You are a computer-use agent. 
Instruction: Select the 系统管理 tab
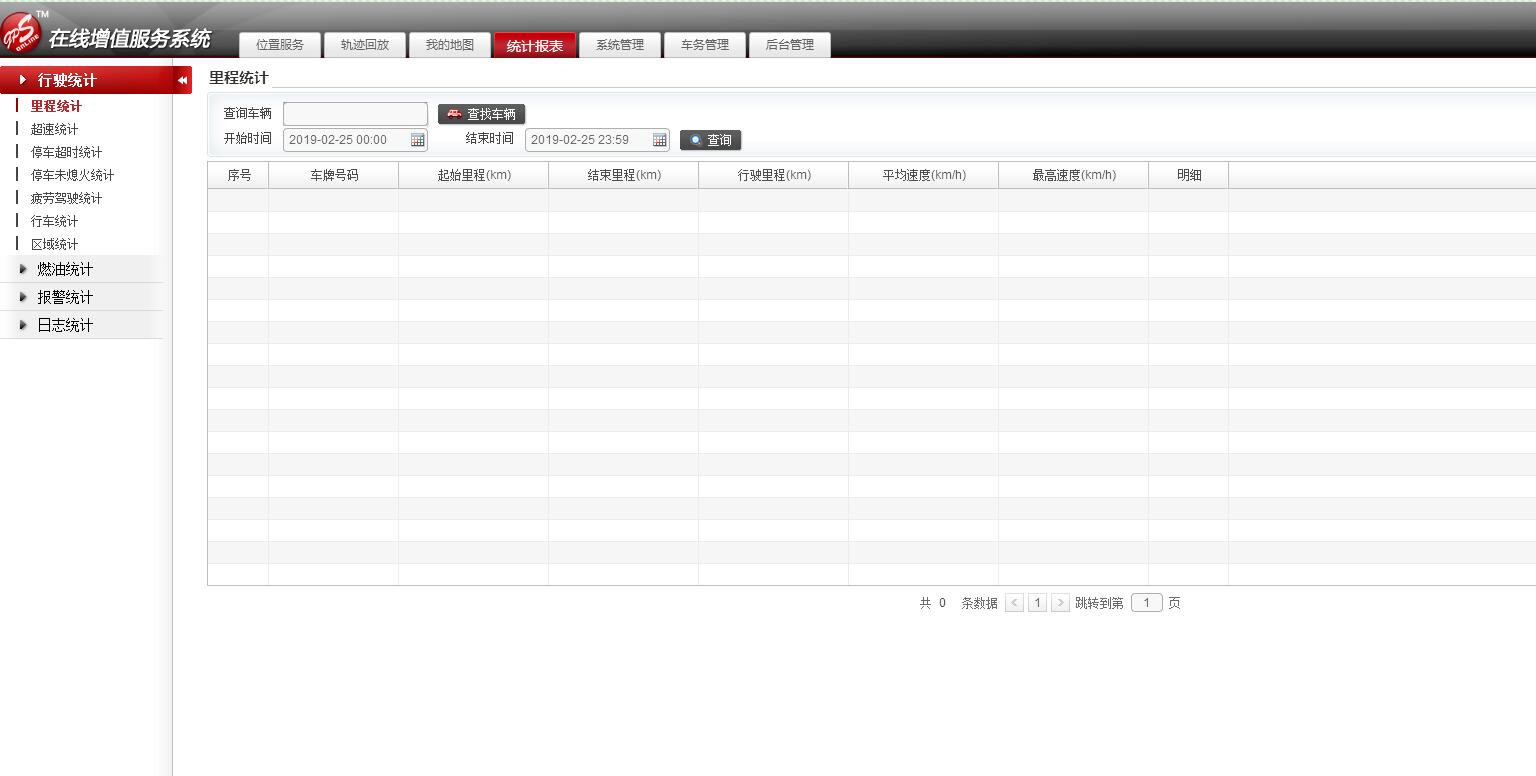click(620, 45)
